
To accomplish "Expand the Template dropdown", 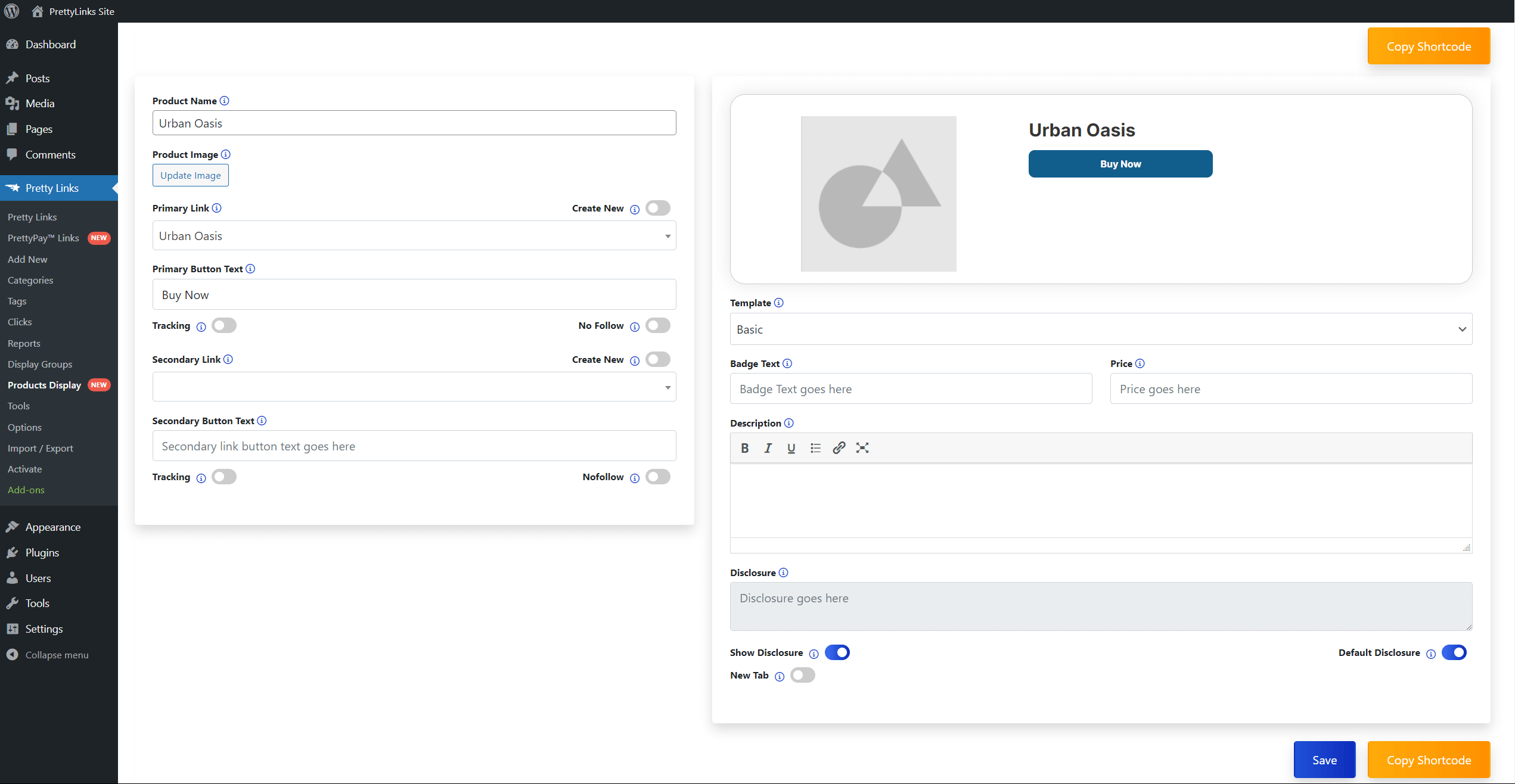I will (x=1101, y=329).
